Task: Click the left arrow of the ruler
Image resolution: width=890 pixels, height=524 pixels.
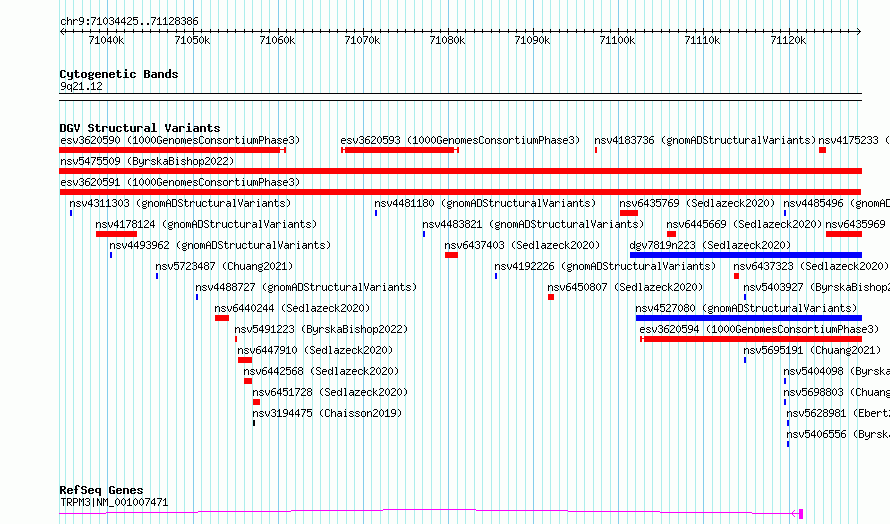Action: [x=62, y=32]
